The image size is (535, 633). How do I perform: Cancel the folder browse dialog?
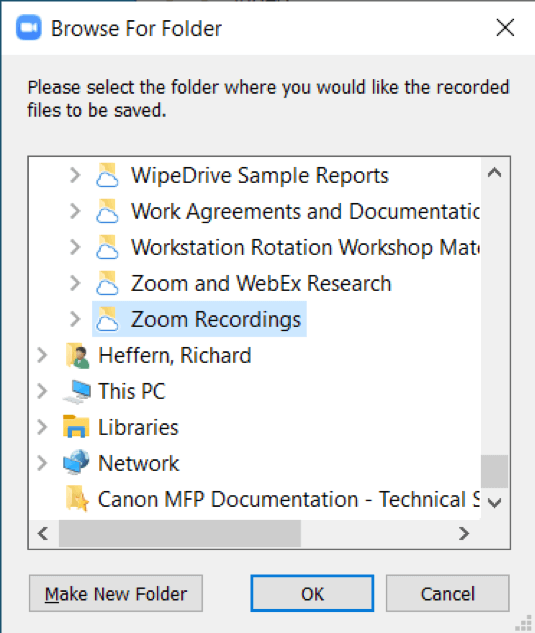(447, 593)
